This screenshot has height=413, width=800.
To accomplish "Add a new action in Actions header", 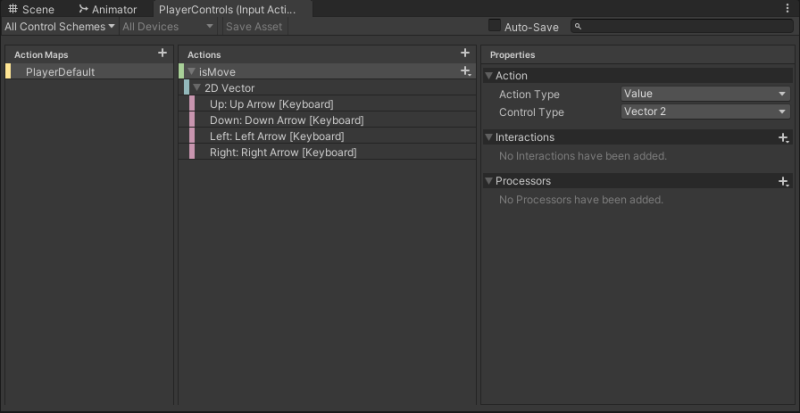I will coord(465,53).
